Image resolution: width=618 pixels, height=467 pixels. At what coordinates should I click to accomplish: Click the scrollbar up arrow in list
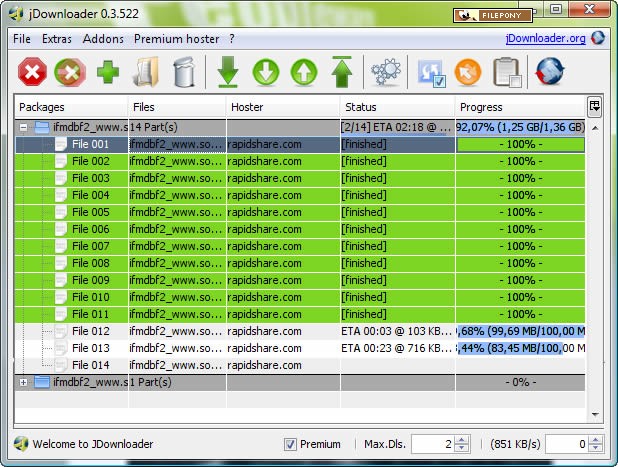click(x=595, y=128)
